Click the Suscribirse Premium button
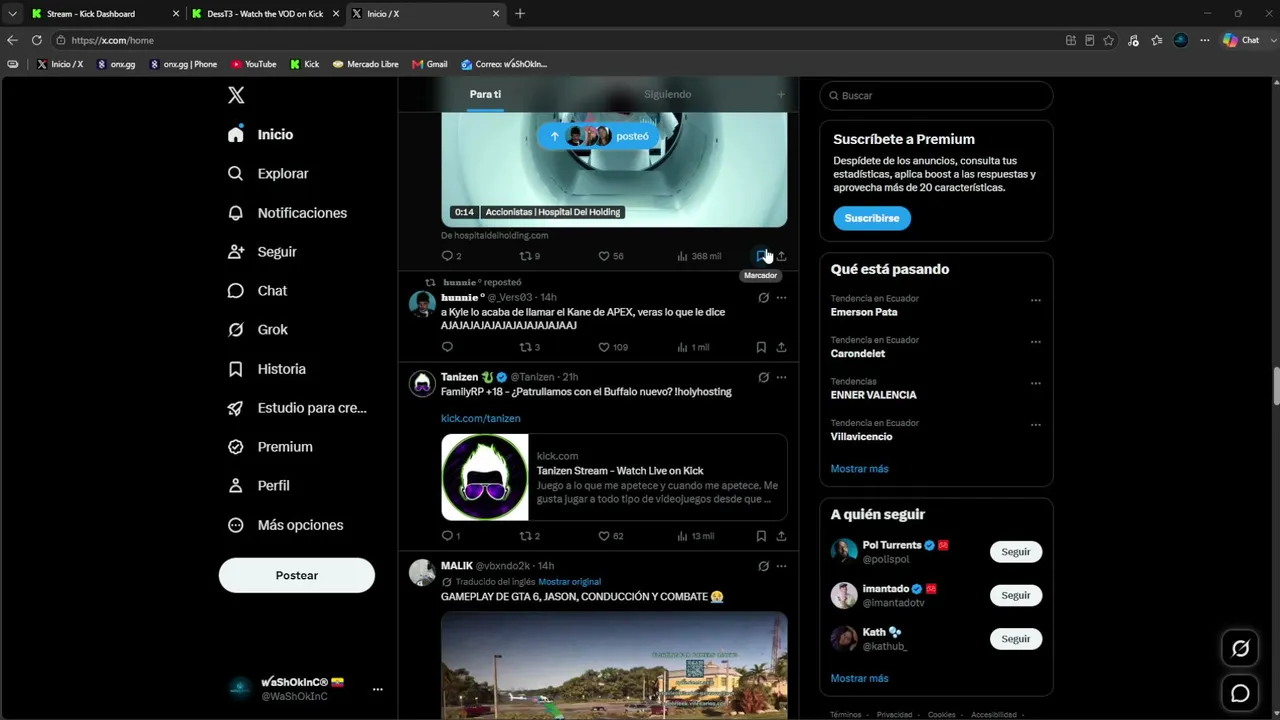Viewport: 1280px width, 720px height. coord(872,218)
